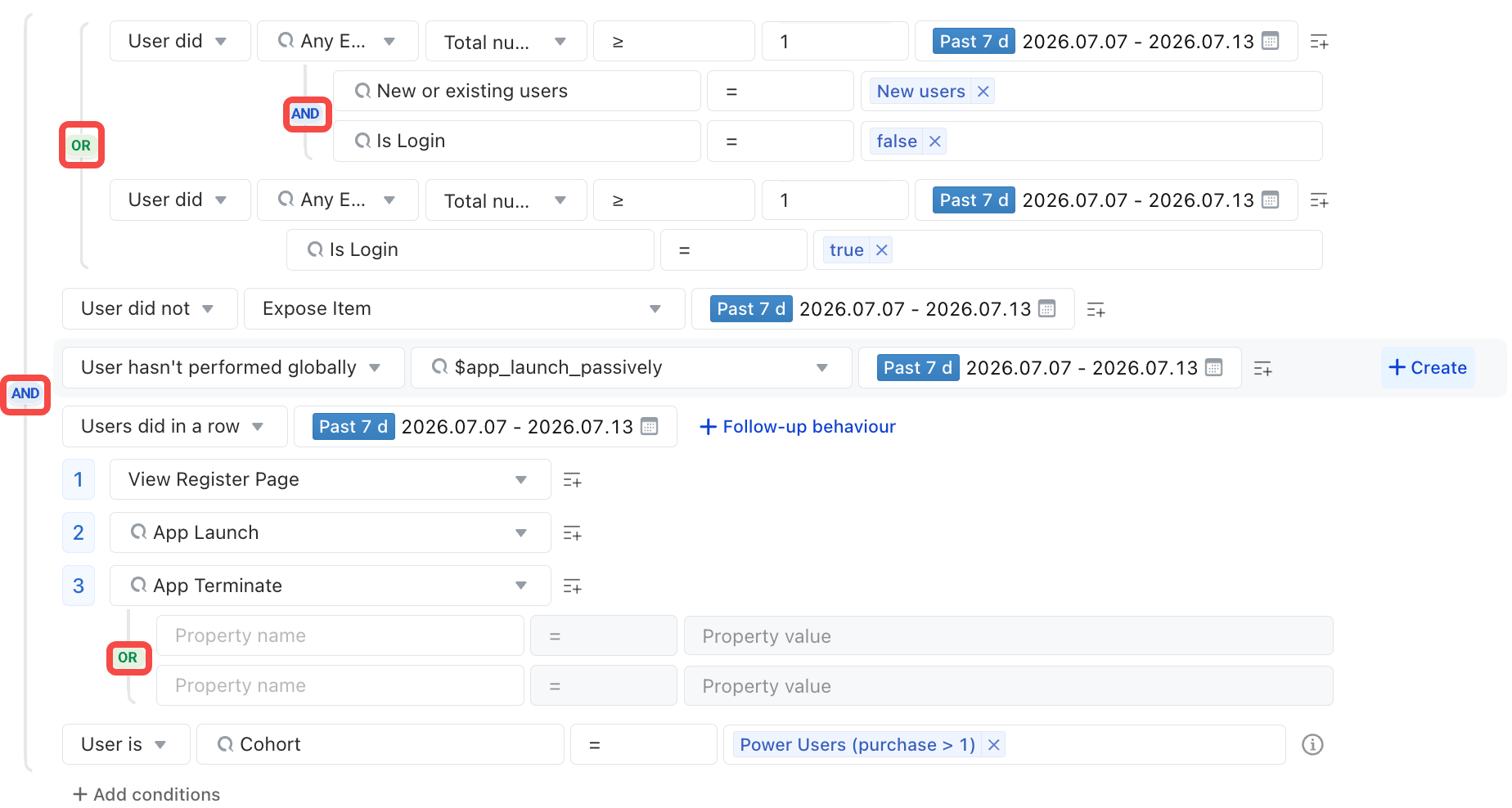1512x808 pixels.
Task: Click the Past 7 d badge on Expose Item row
Action: tap(751, 308)
